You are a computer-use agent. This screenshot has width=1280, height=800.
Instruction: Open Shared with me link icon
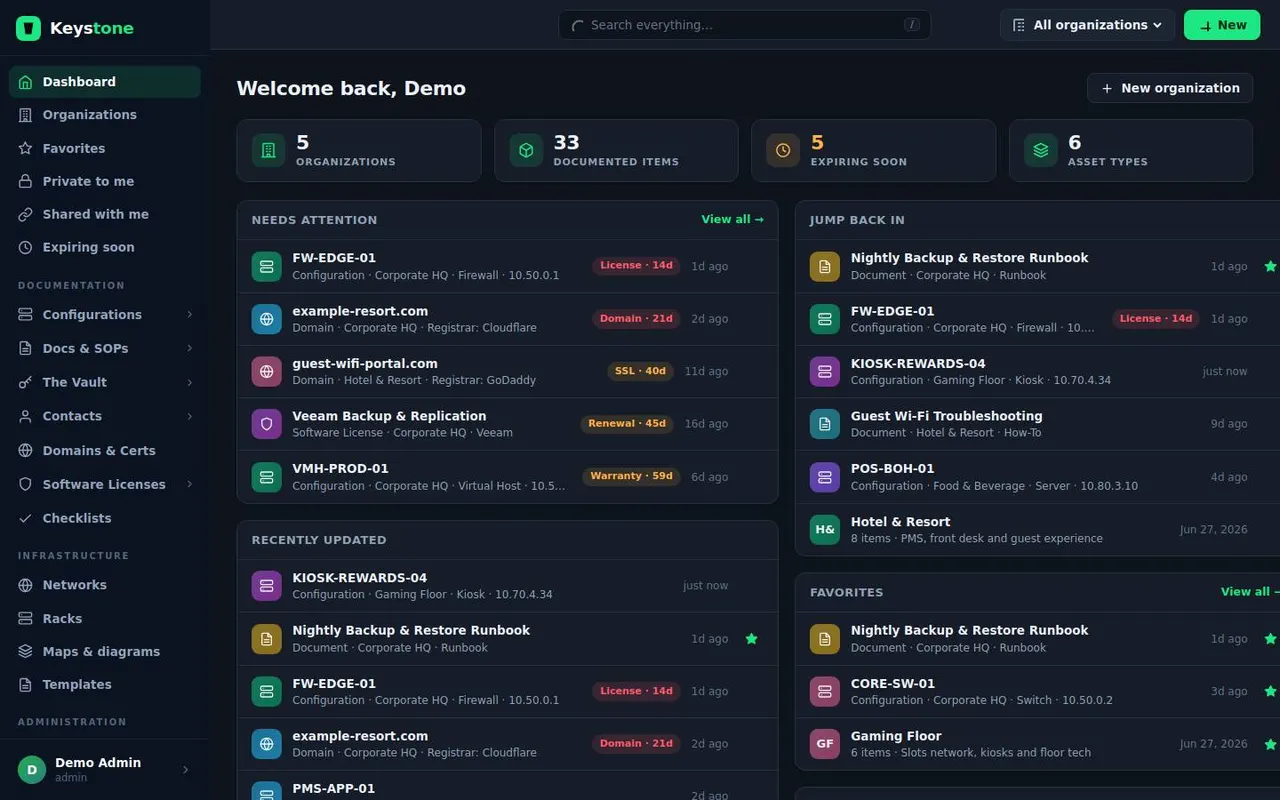tap(26, 214)
